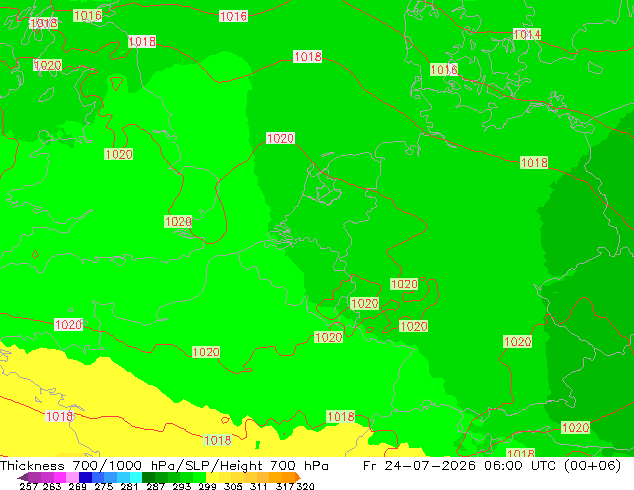Click legend value 281
634x490 pixels.
click(129, 486)
